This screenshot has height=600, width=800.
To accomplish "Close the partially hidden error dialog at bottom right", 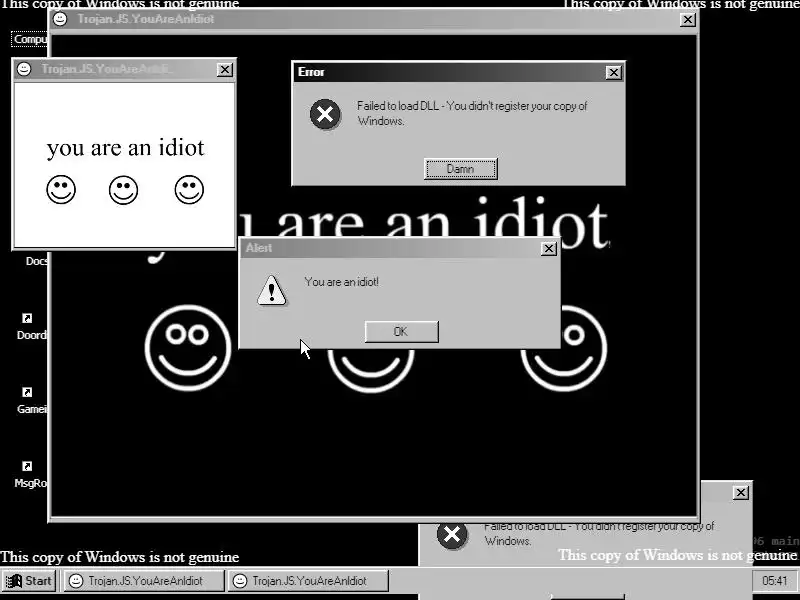I will click(740, 493).
